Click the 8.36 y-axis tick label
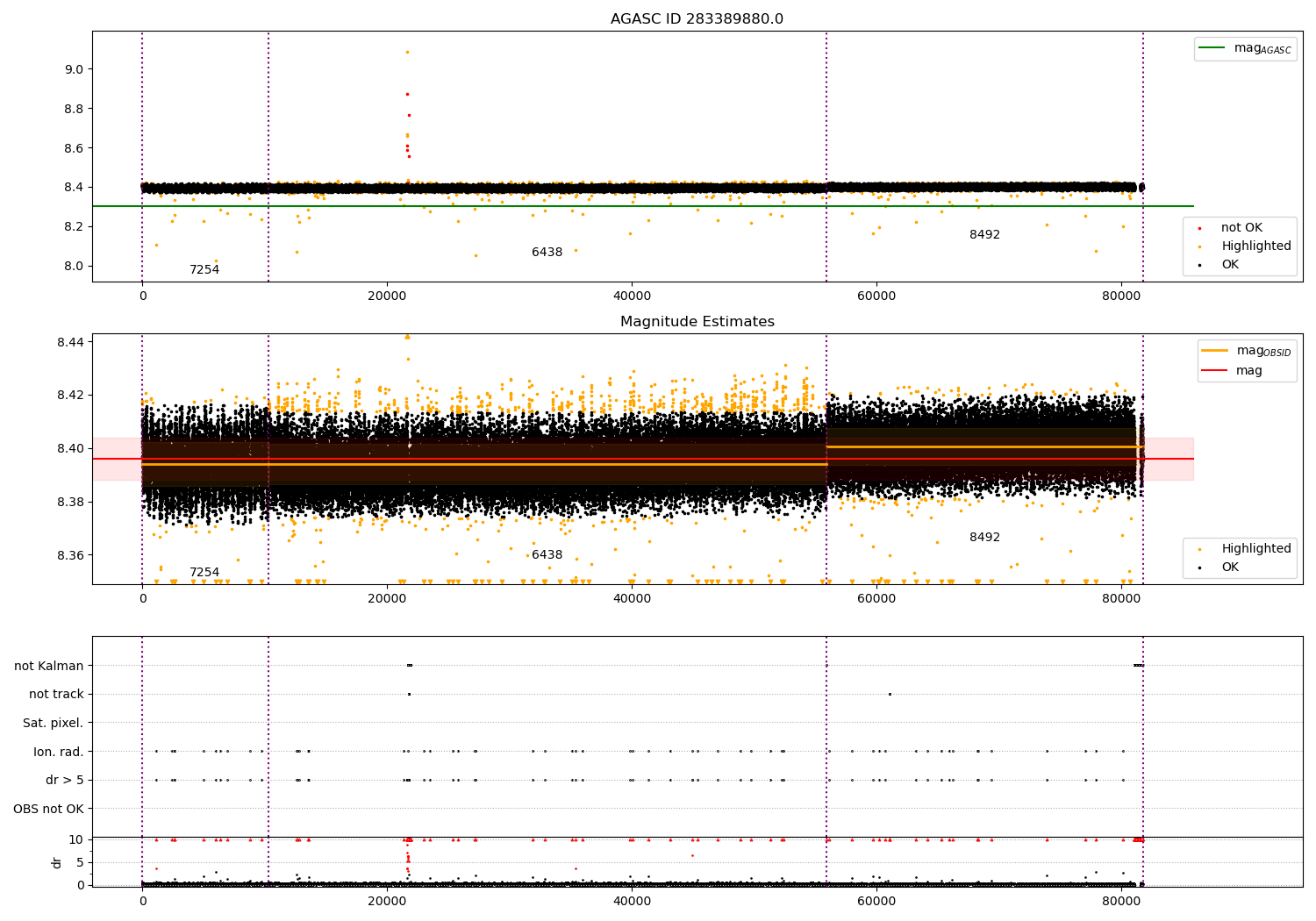 click(x=70, y=556)
